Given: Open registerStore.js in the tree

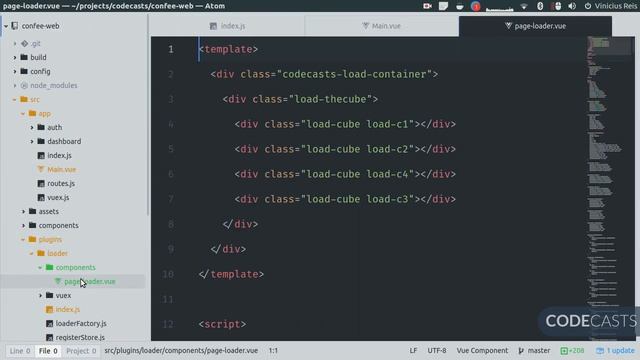Looking at the screenshot, I should [80, 337].
